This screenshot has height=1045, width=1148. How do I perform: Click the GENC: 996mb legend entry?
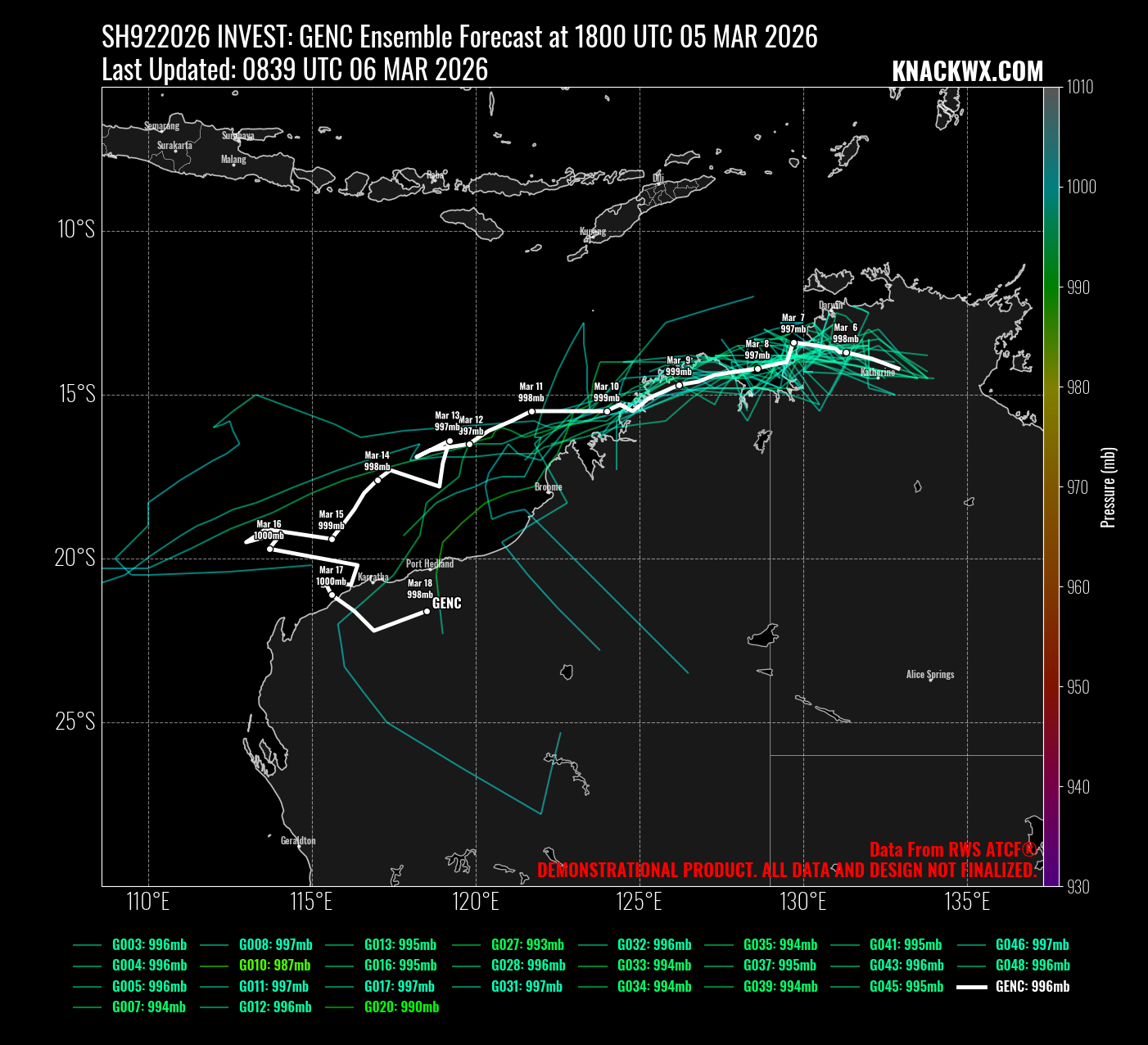(1032, 987)
